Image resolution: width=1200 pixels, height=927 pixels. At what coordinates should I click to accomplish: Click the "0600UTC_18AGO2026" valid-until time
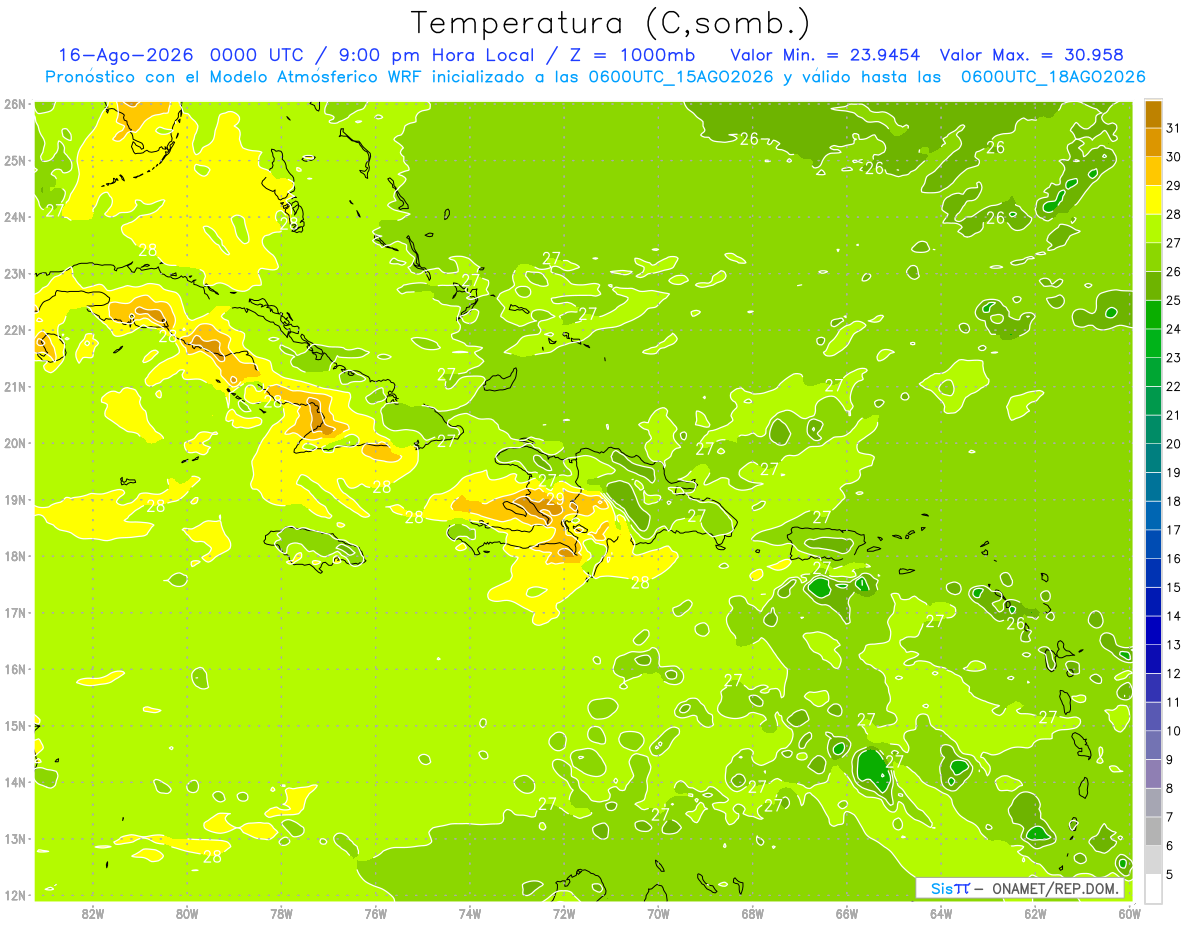coord(1053,77)
